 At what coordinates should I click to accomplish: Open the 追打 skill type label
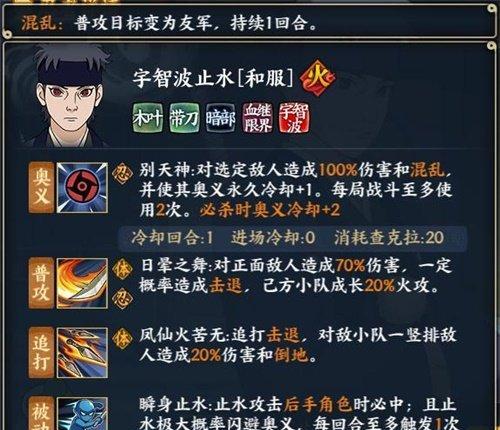[41, 352]
